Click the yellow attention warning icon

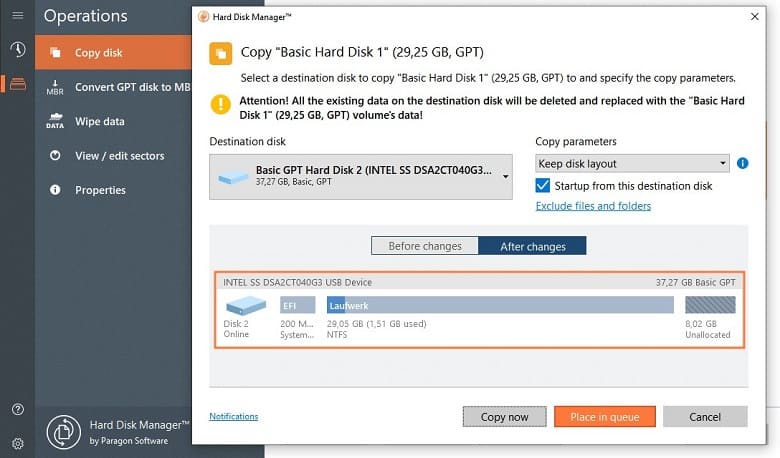[220, 104]
